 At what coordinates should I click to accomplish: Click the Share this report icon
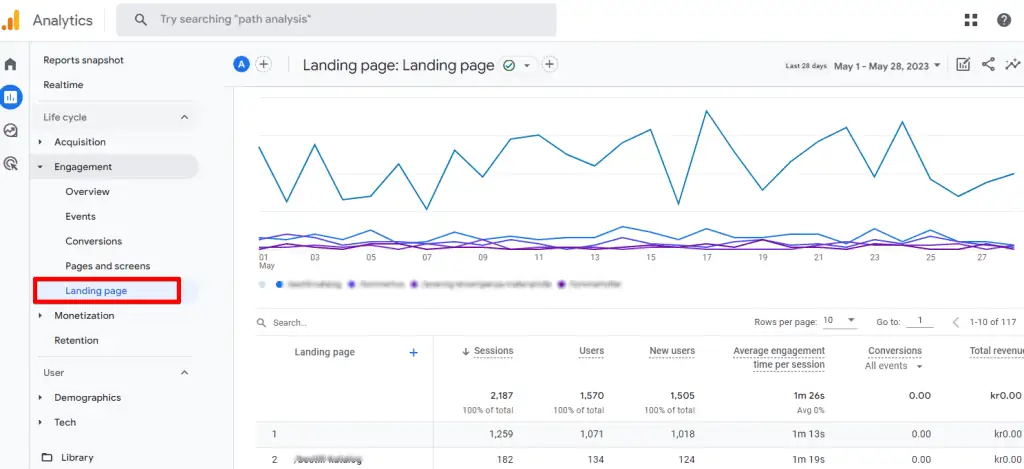[x=988, y=64]
